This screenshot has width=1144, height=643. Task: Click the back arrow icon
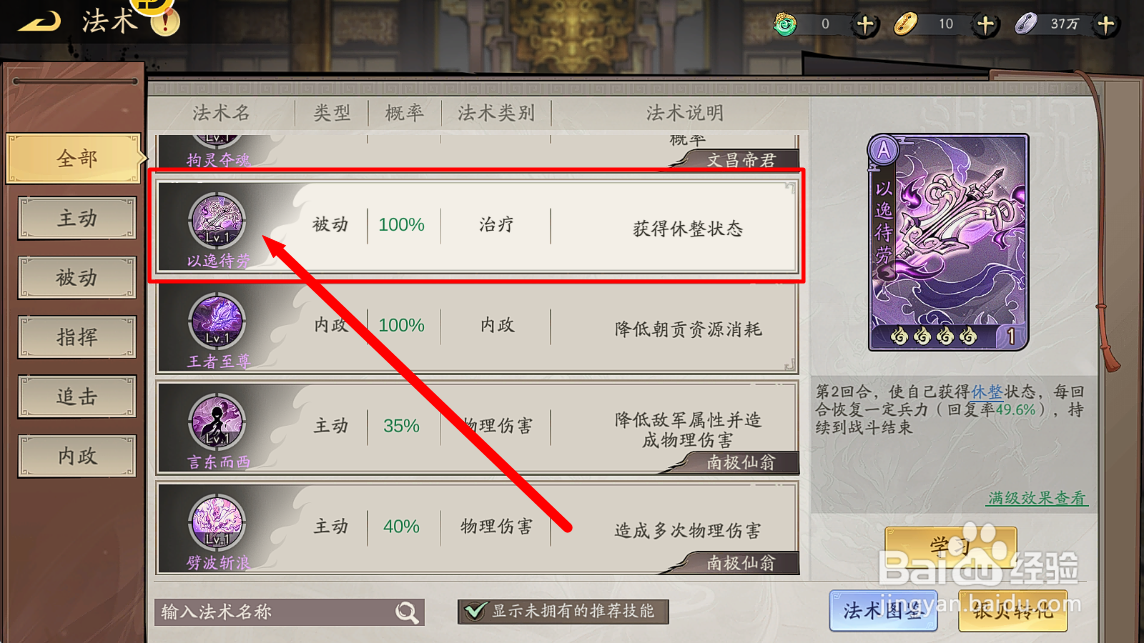point(39,22)
